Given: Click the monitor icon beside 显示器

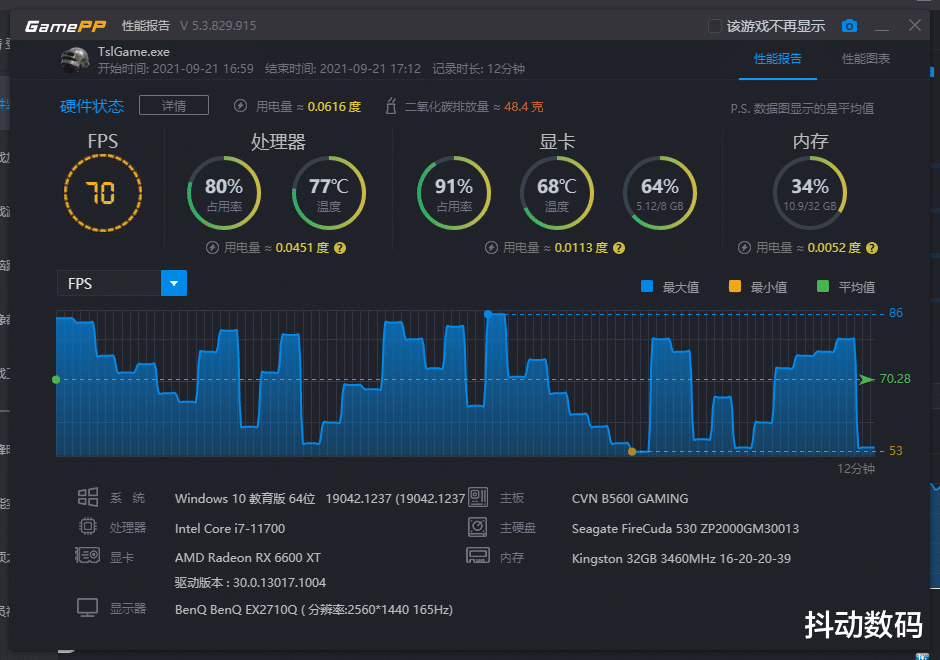Looking at the screenshot, I should click(x=88, y=608).
